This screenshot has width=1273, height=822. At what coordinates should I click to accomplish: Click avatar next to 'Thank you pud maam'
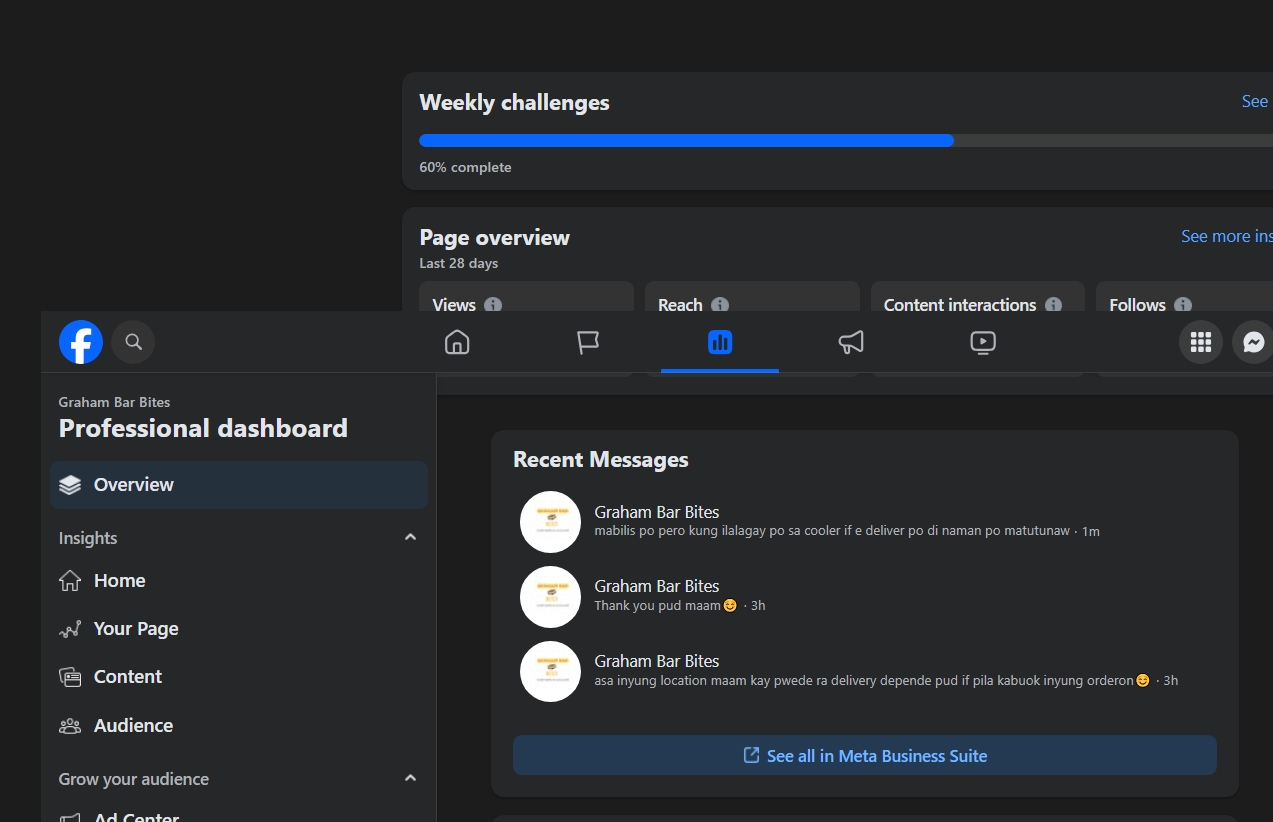(550, 597)
